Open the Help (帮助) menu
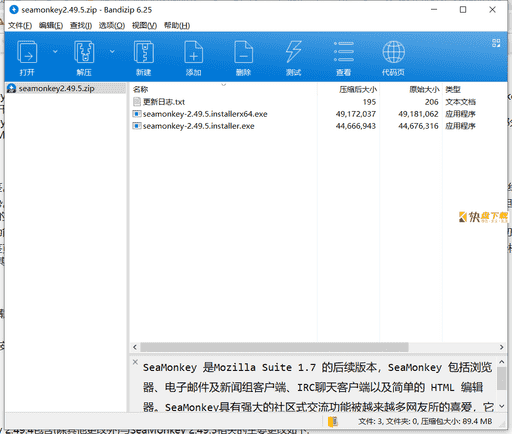 (x=177, y=26)
